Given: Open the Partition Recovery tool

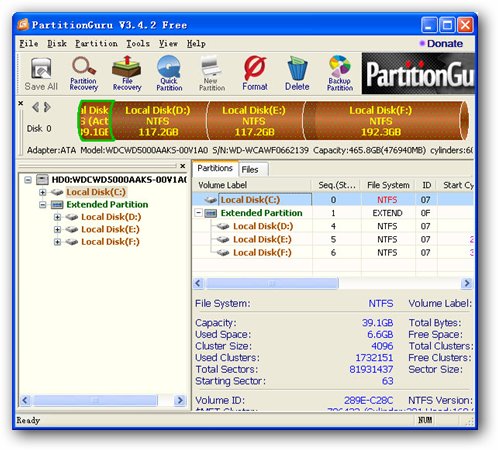Looking at the screenshot, I should [x=84, y=74].
